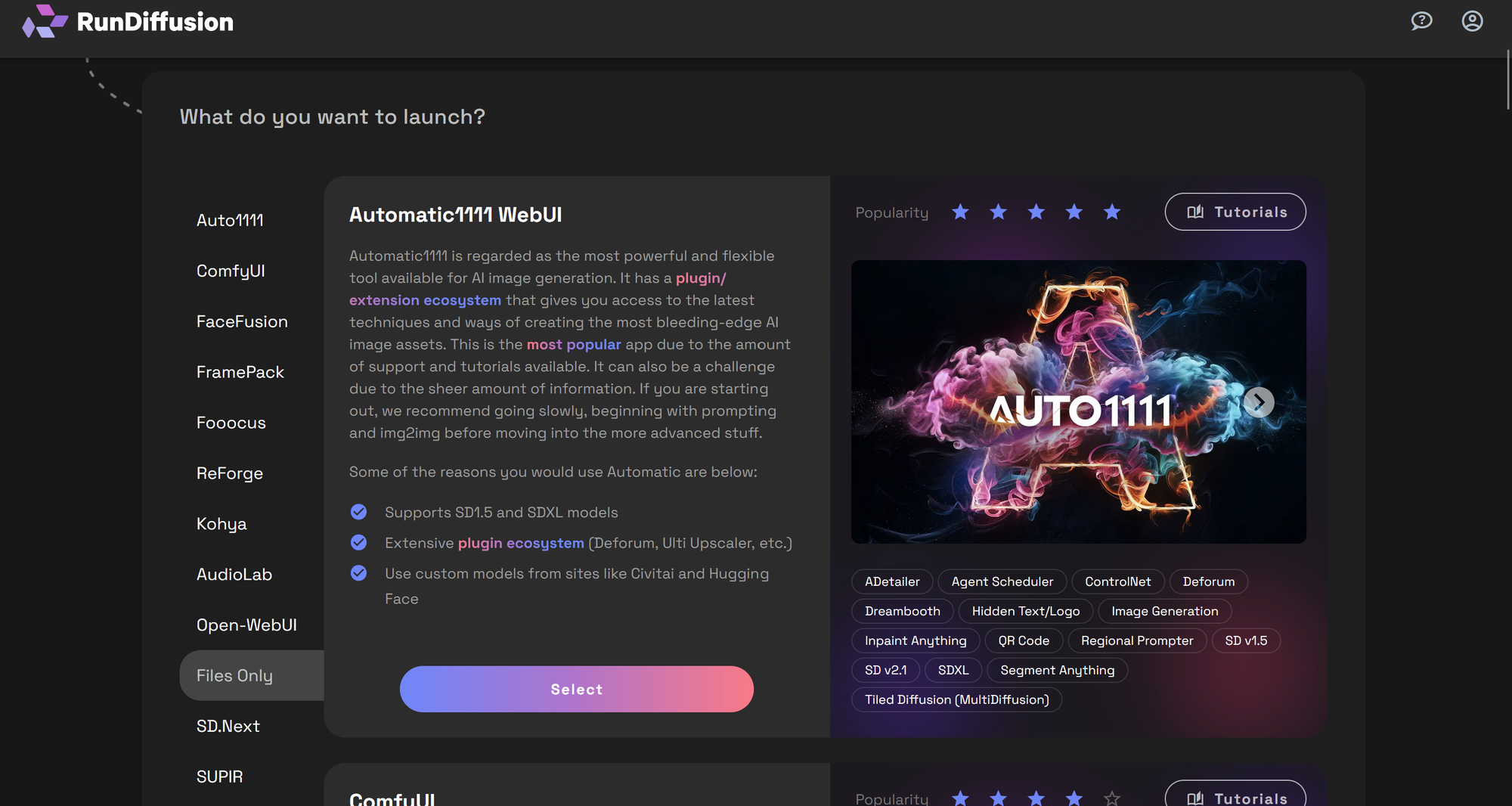The height and width of the screenshot is (806, 1512).
Task: Click 'Some of the reasons you would use Automatic' text
Action: coord(553,472)
